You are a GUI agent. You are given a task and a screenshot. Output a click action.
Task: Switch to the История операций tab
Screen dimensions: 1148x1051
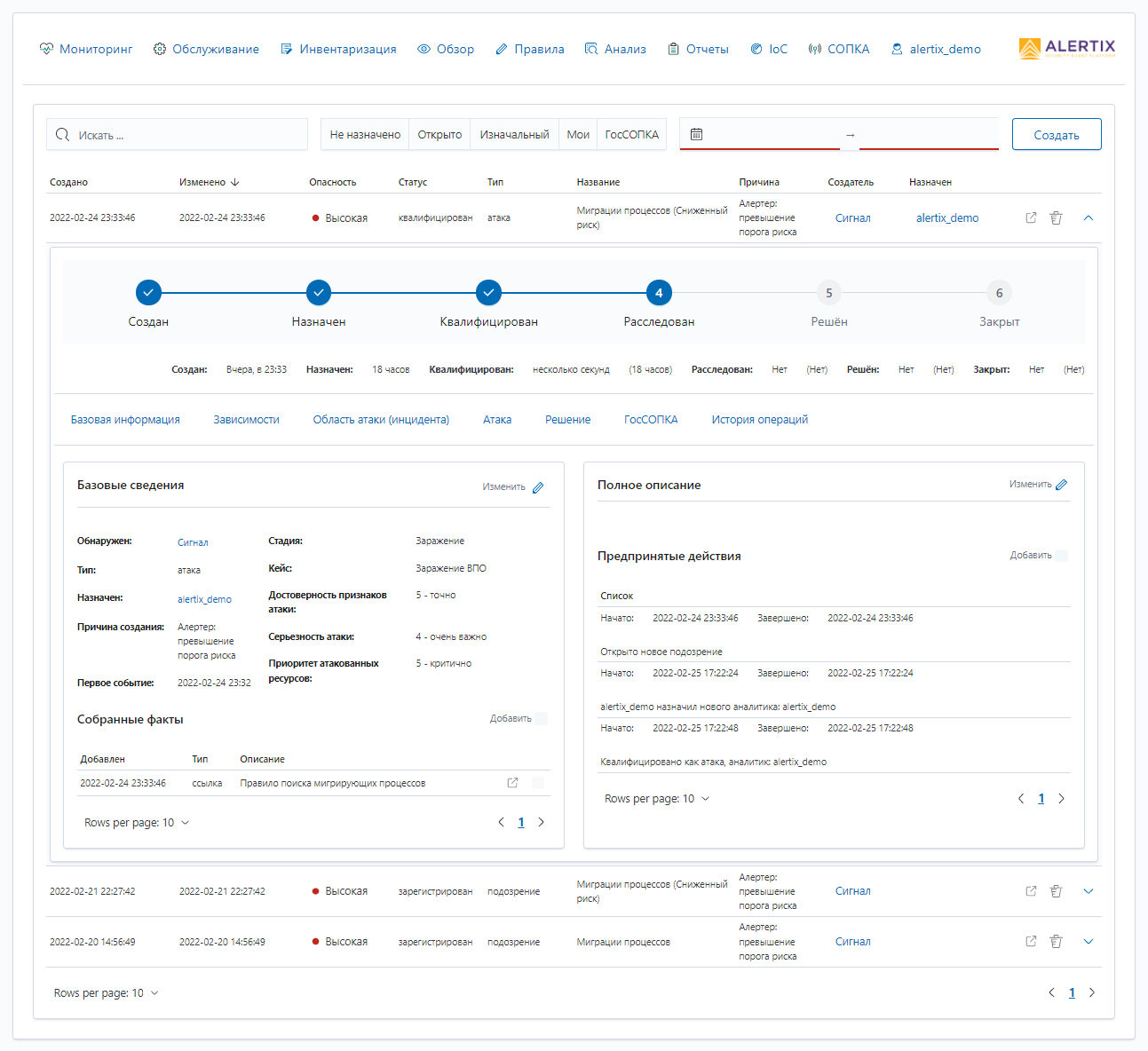coord(759,419)
